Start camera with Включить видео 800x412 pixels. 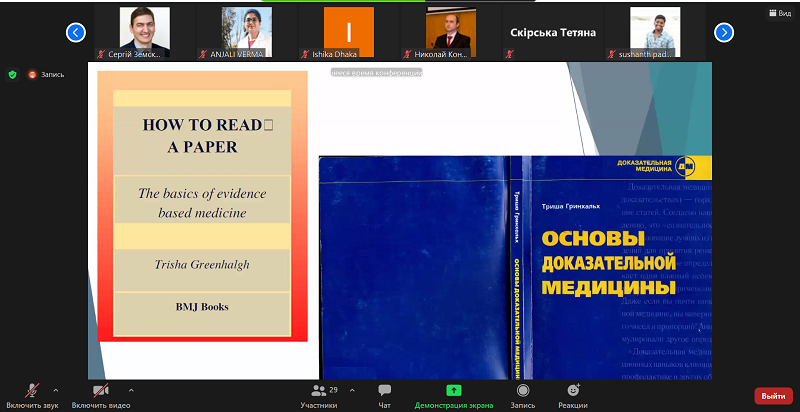101,396
